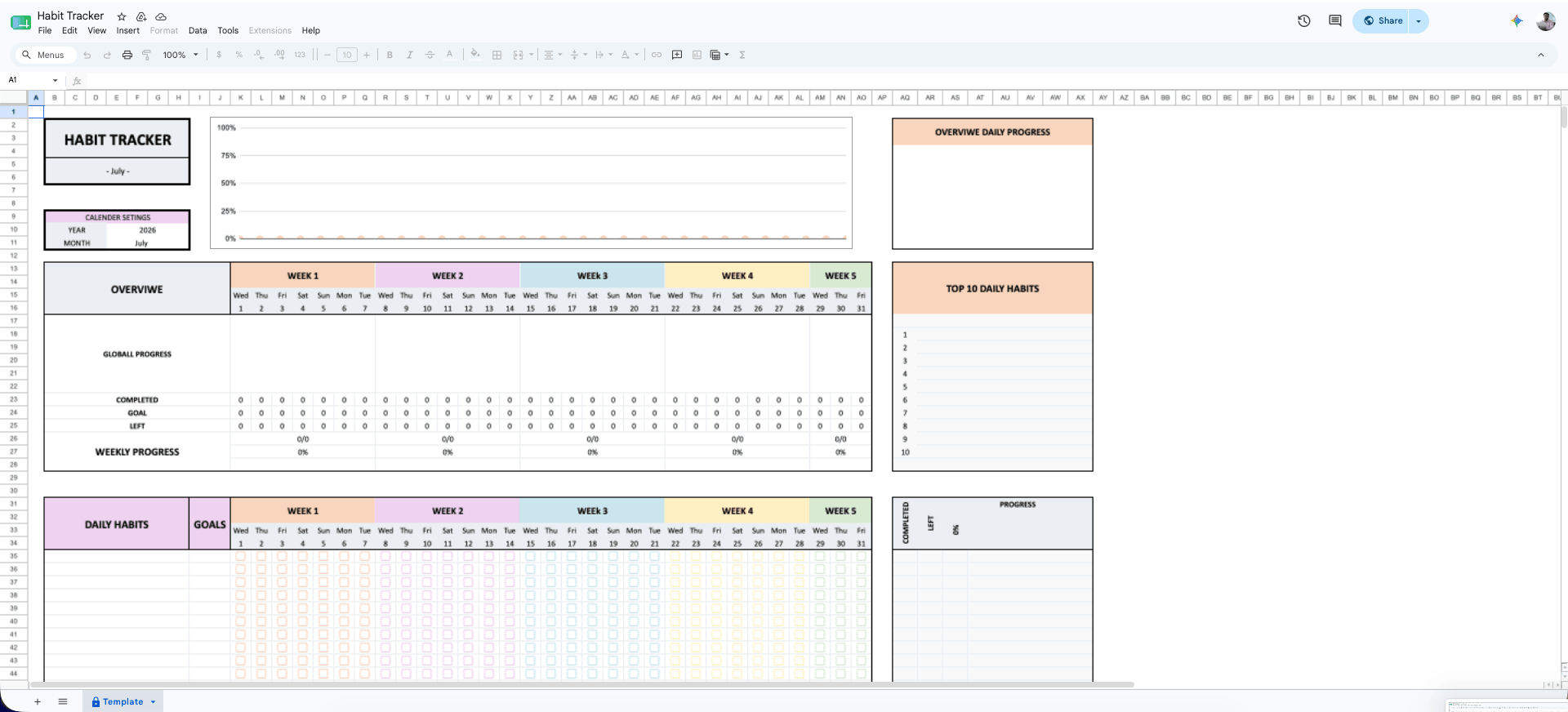
Task: Tick row 41 checkbox for day 12
Action: pyautogui.click(x=468, y=634)
